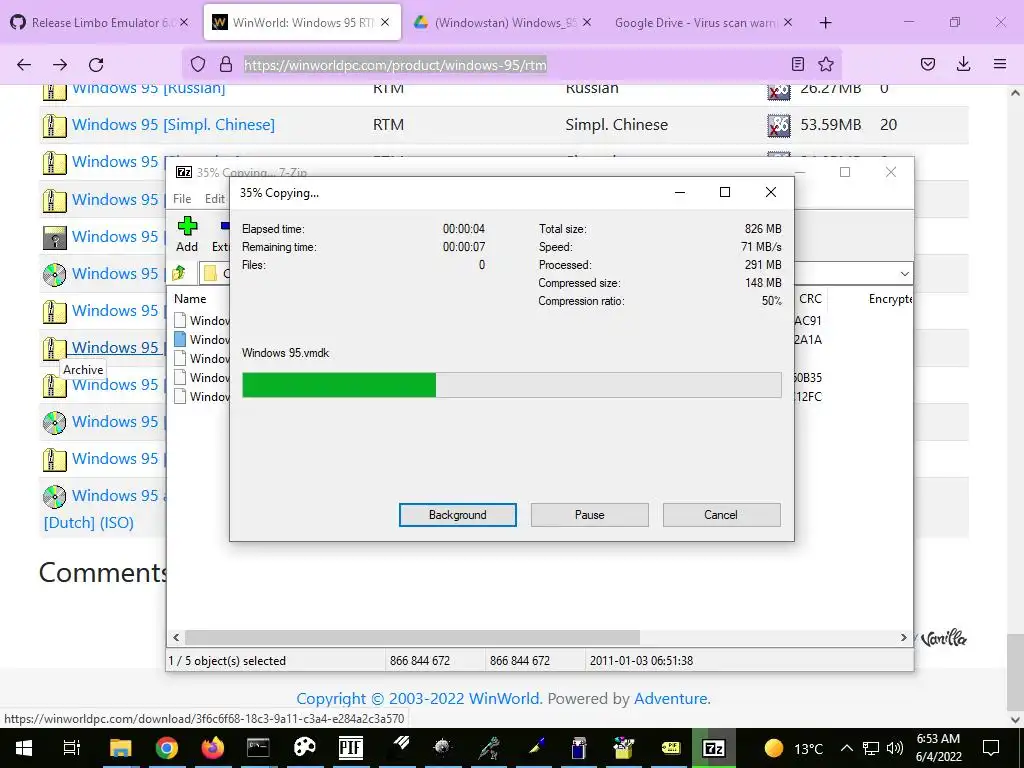
Task: Click the 7-Zip horizontal scrollbar thumb
Action: (412, 637)
